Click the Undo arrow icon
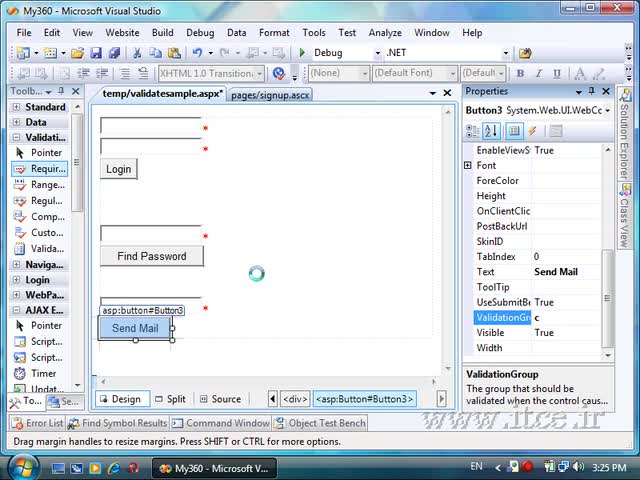This screenshot has width=640, height=480. pyautogui.click(x=197, y=53)
